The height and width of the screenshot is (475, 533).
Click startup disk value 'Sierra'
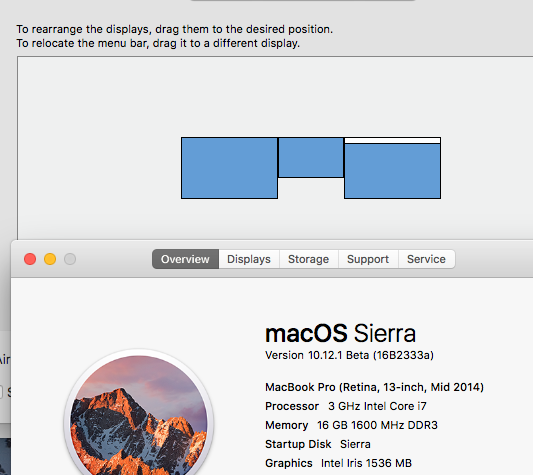pyautogui.click(x=355, y=444)
